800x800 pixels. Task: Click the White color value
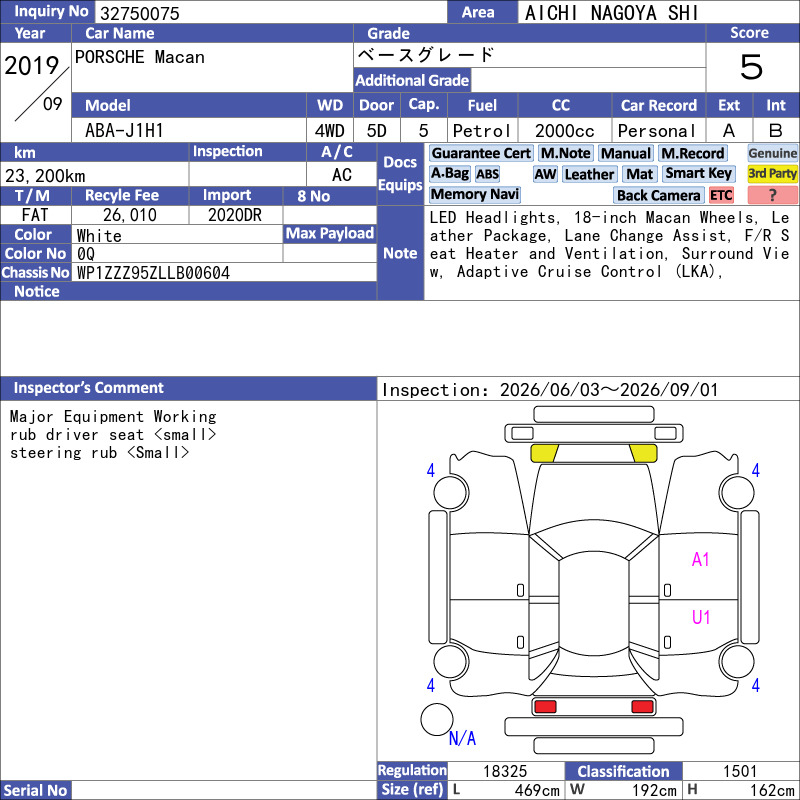click(99, 236)
